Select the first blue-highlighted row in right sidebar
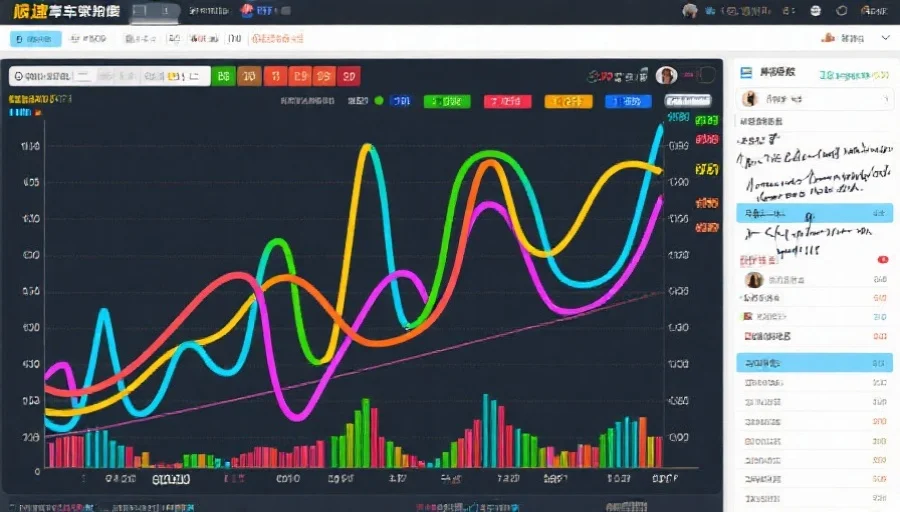 [814, 213]
